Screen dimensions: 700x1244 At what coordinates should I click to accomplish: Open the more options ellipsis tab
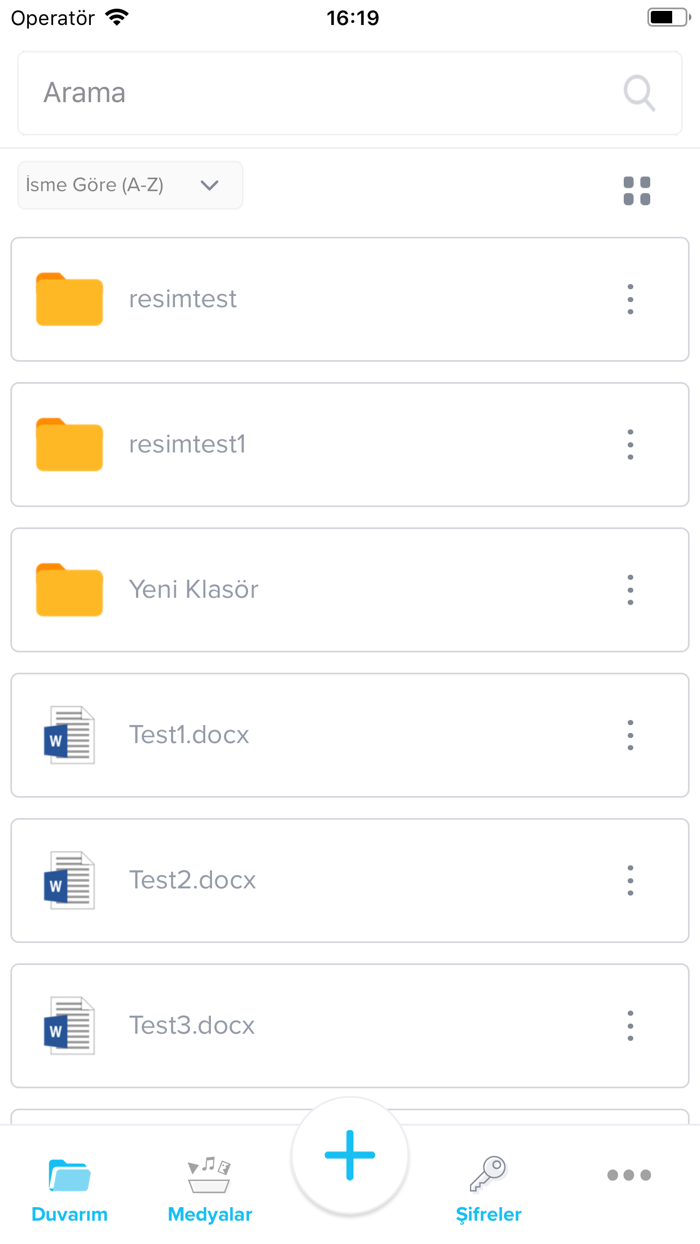point(629,1176)
